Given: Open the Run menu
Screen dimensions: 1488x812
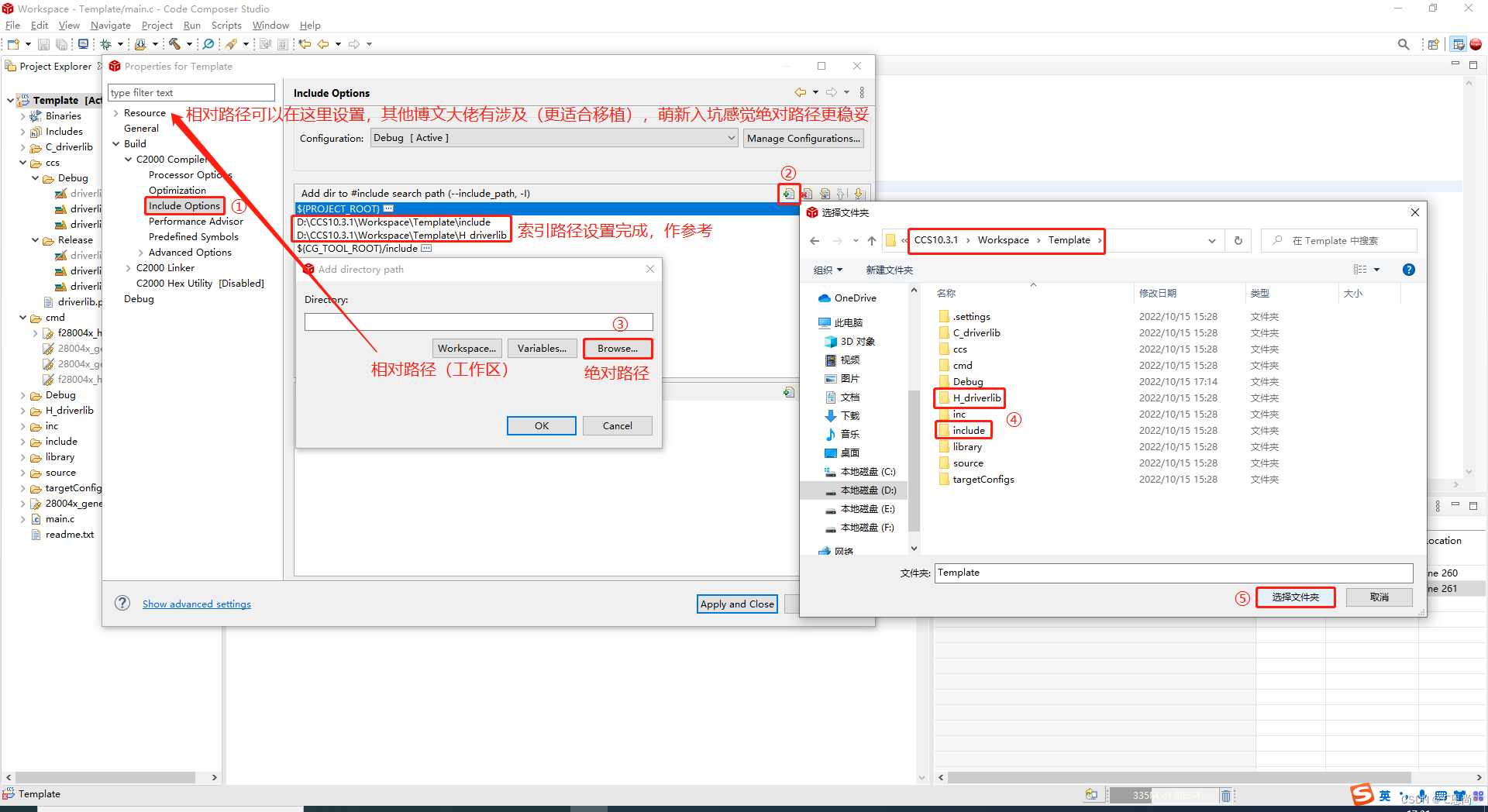Looking at the screenshot, I should click(192, 26).
